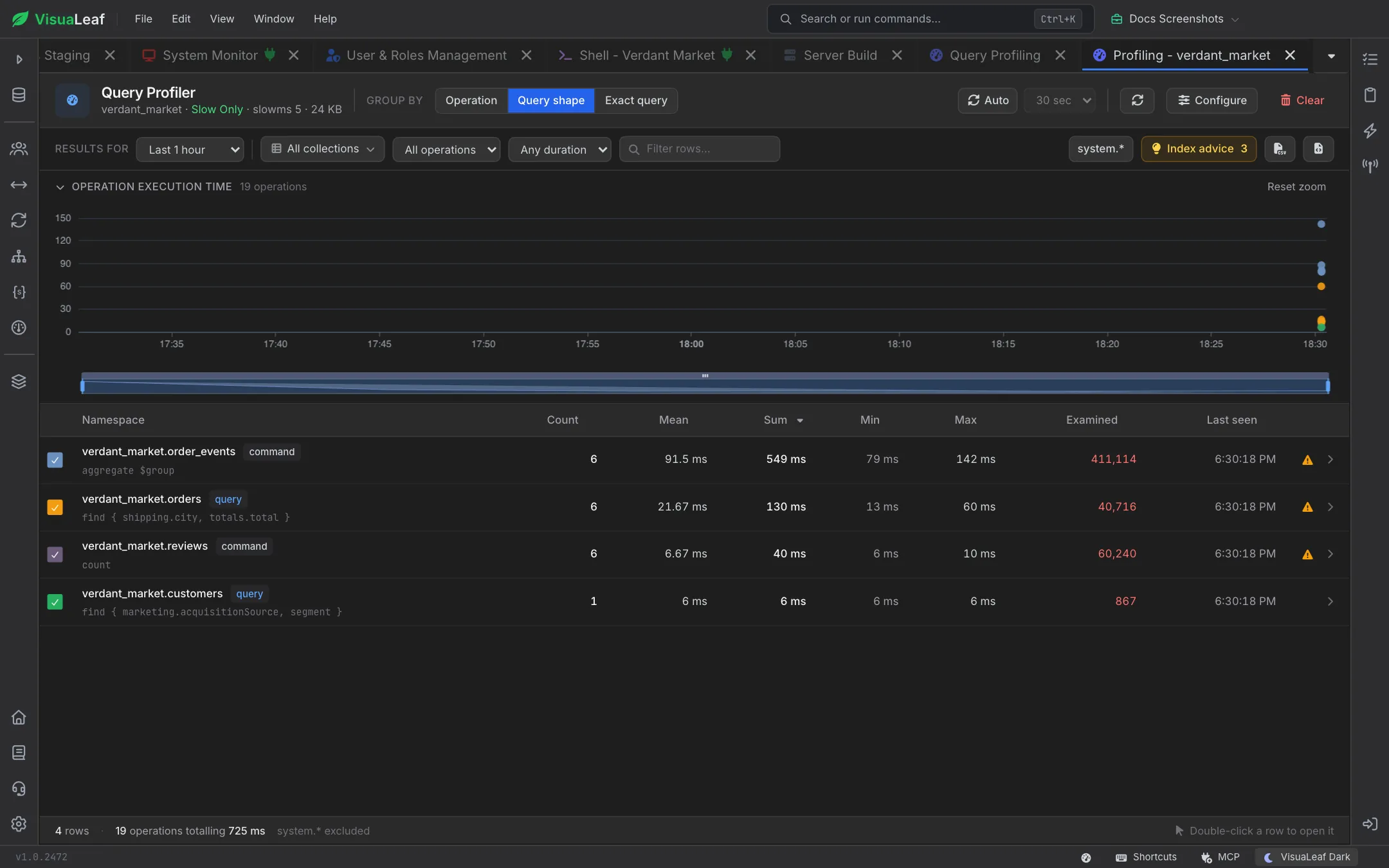1389x868 pixels.
Task: Group by Exact query
Action: (x=636, y=100)
